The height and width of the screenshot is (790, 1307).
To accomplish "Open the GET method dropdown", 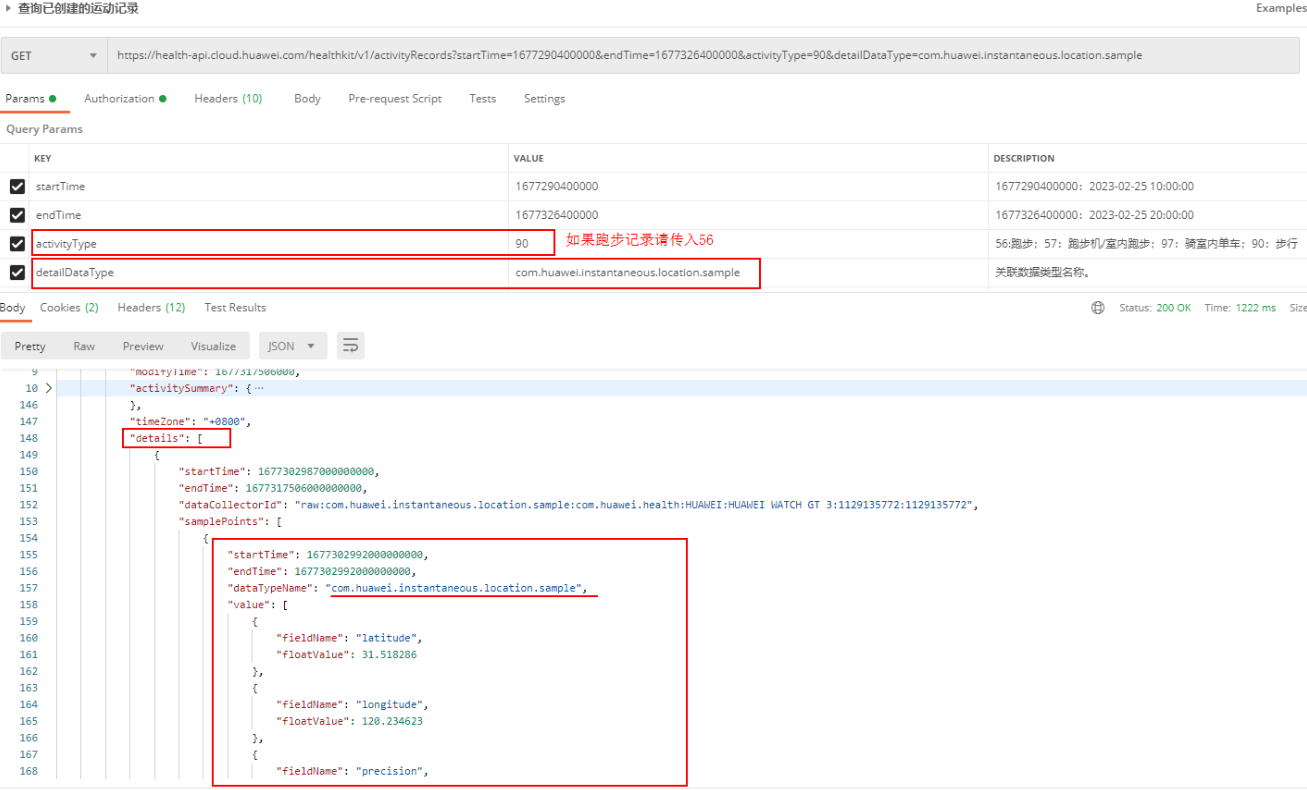I will (54, 56).
